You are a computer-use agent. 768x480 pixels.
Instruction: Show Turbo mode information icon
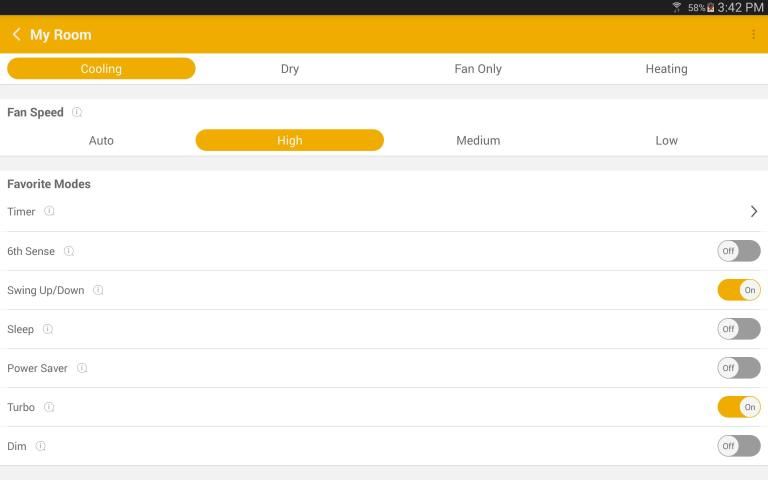pyautogui.click(x=49, y=407)
